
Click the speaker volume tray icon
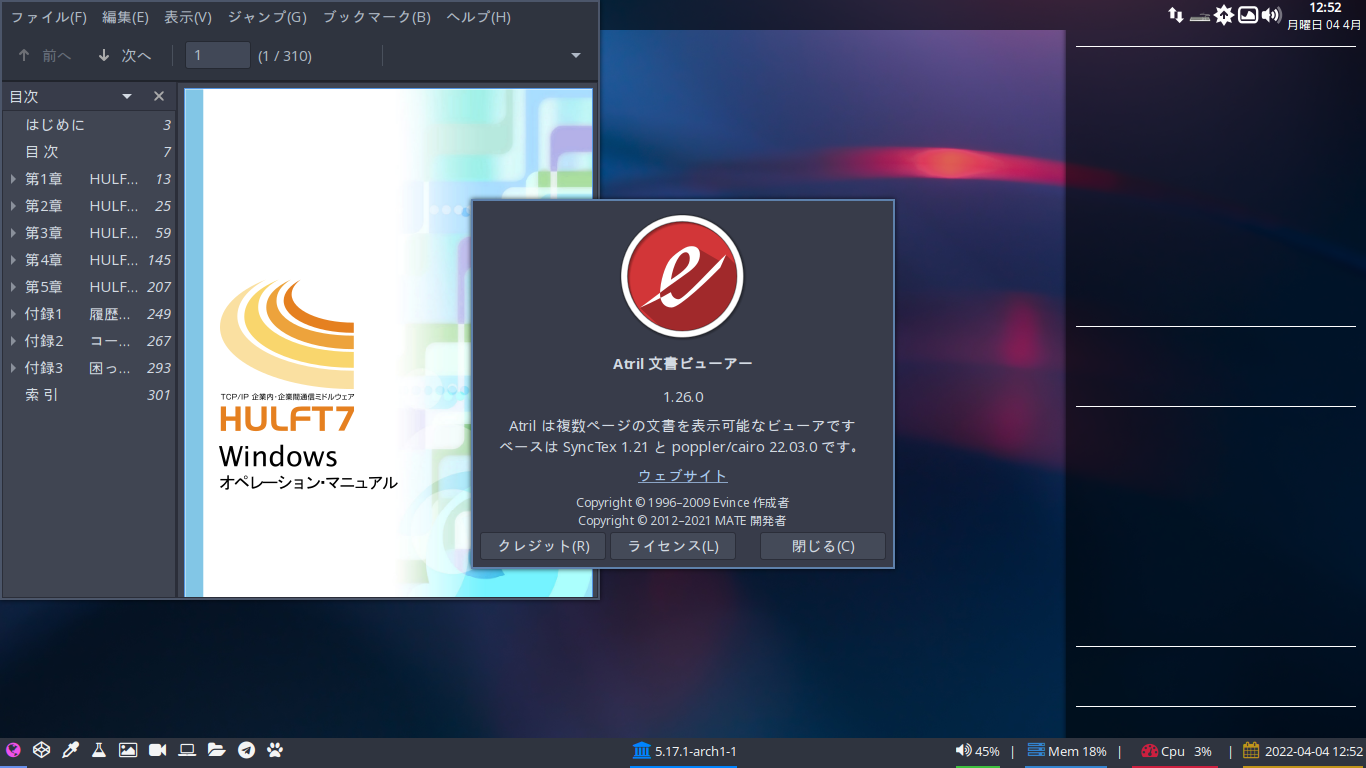[1271, 15]
